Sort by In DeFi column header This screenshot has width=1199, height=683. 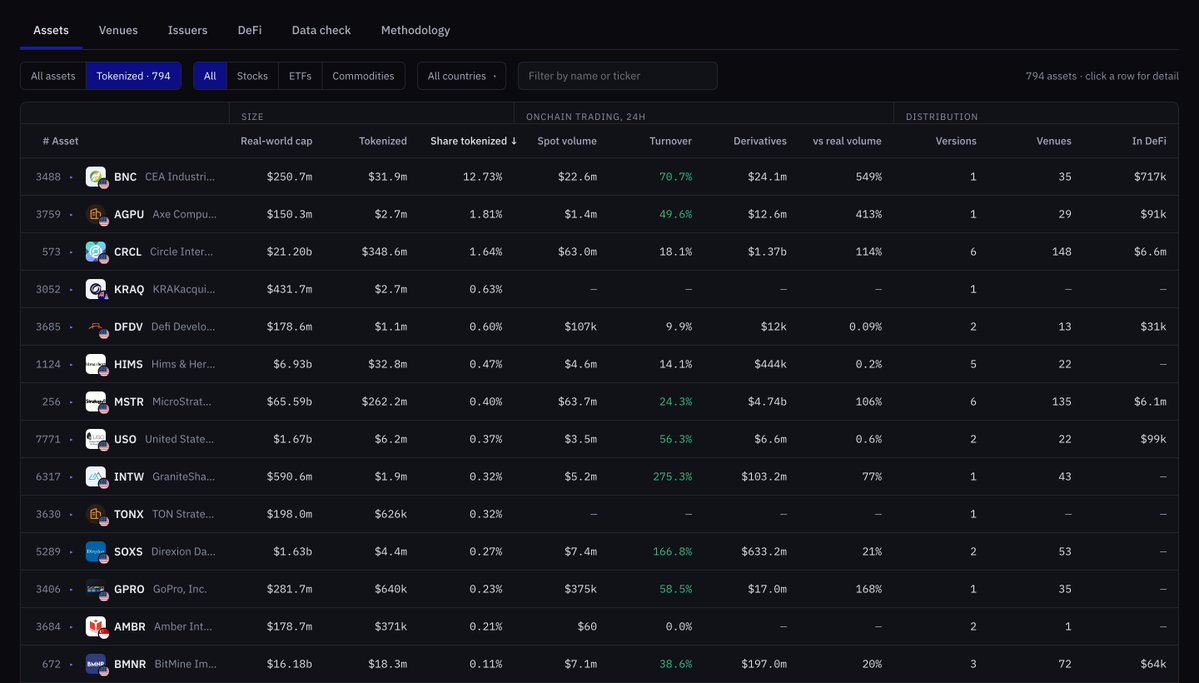tap(1149, 141)
